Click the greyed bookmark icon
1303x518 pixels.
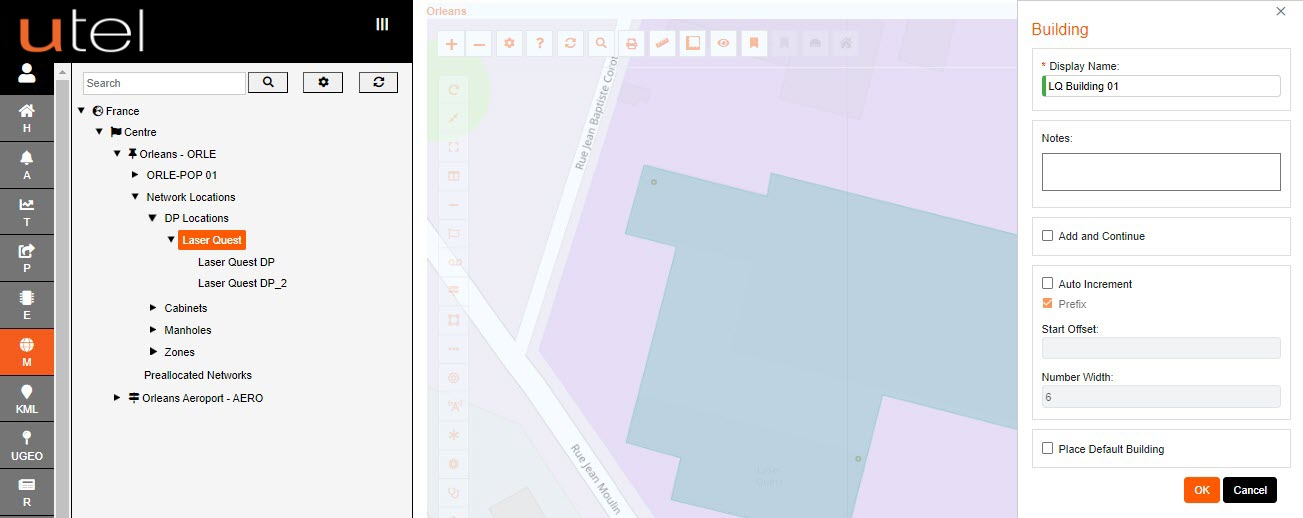[785, 44]
